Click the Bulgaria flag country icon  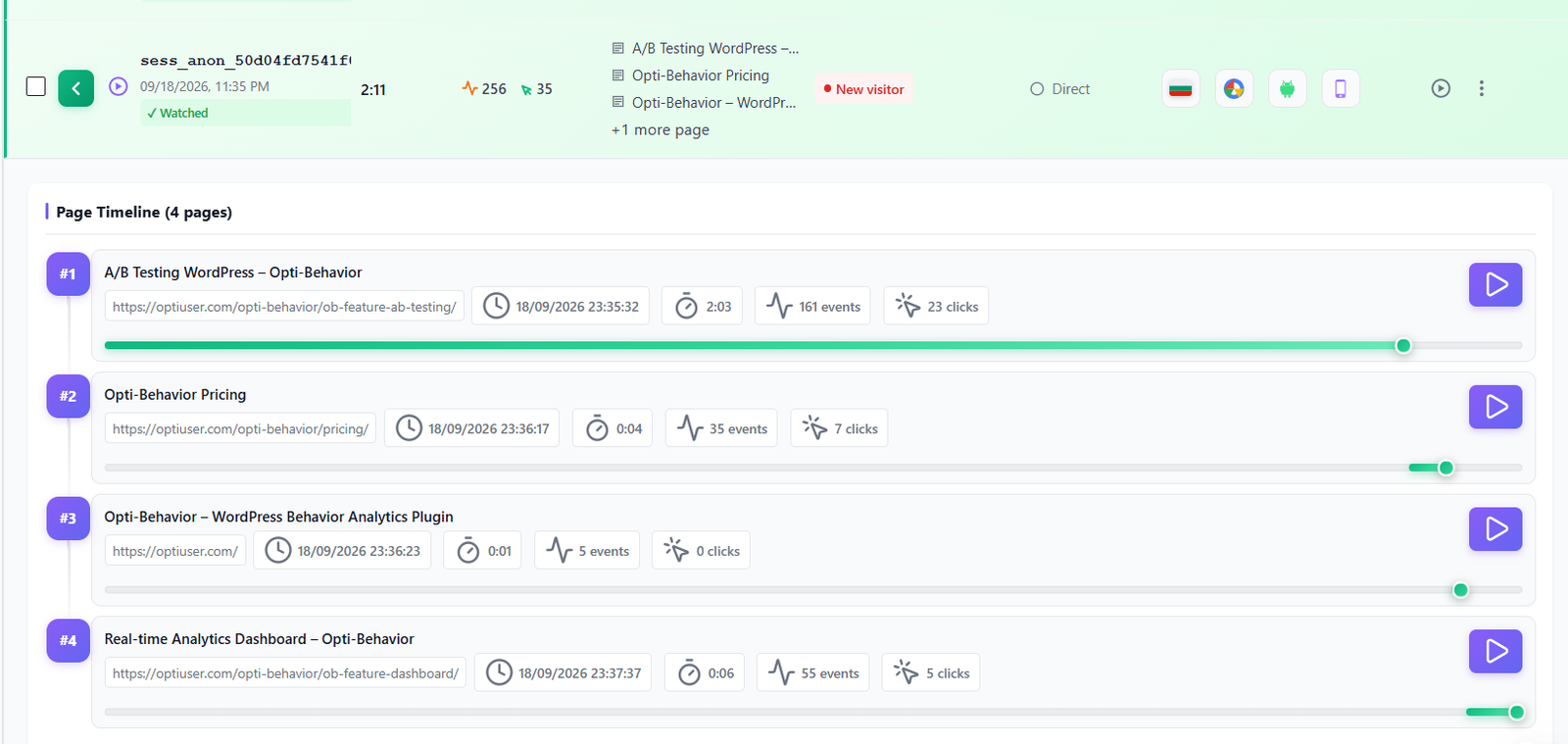(x=1181, y=89)
